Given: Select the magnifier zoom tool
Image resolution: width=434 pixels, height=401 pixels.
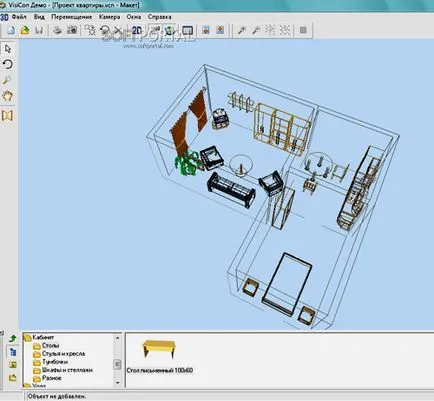Looking at the screenshot, I should pyautogui.click(x=8, y=80).
